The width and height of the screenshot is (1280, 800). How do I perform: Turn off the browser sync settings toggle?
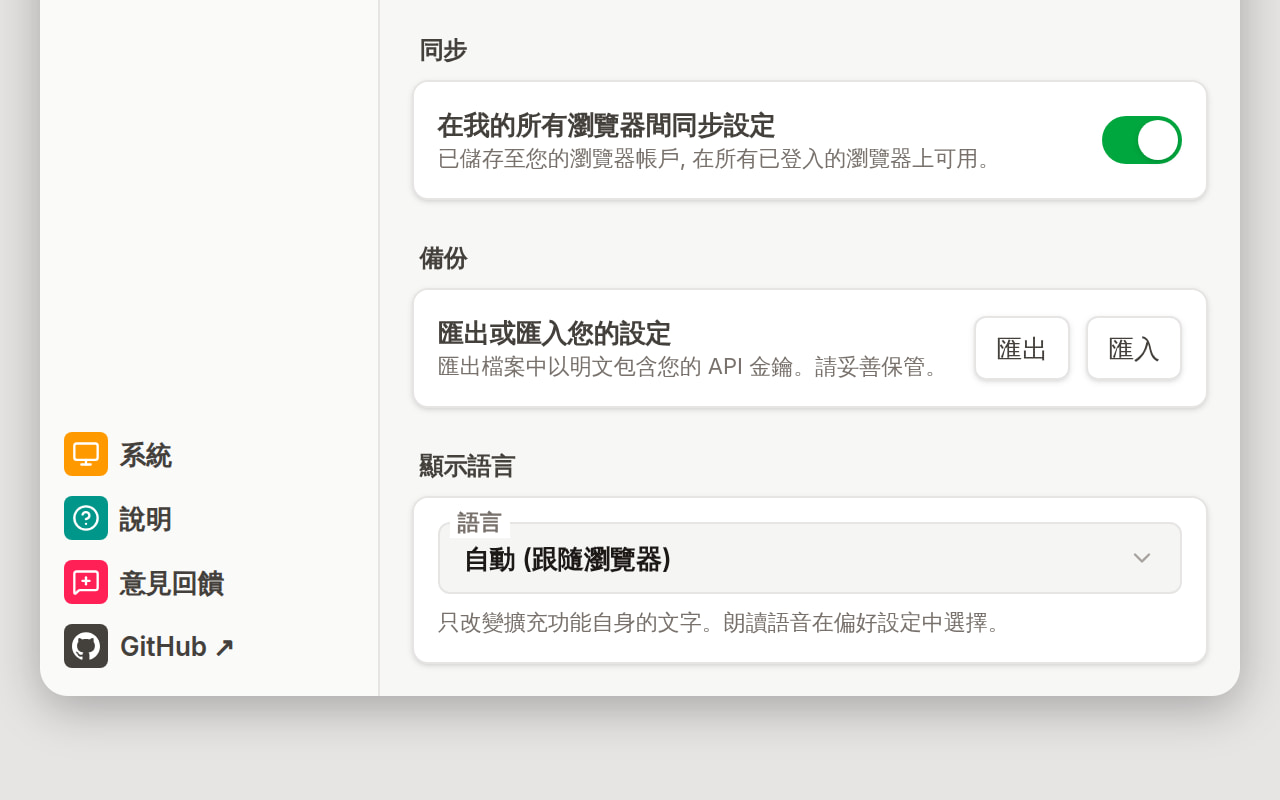tap(1142, 140)
